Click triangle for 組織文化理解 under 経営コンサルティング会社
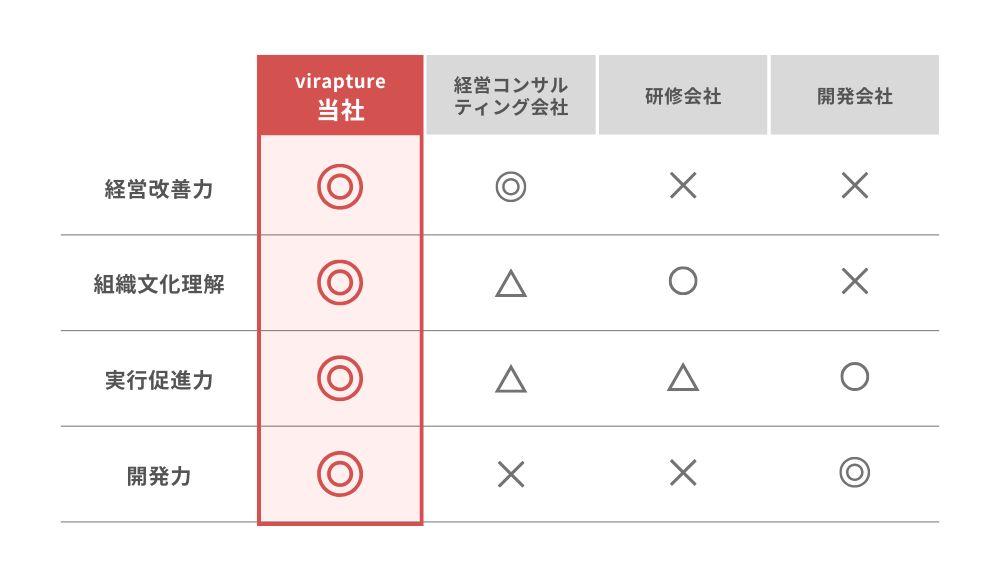Viewport: 1000px width, 580px height. [x=511, y=285]
